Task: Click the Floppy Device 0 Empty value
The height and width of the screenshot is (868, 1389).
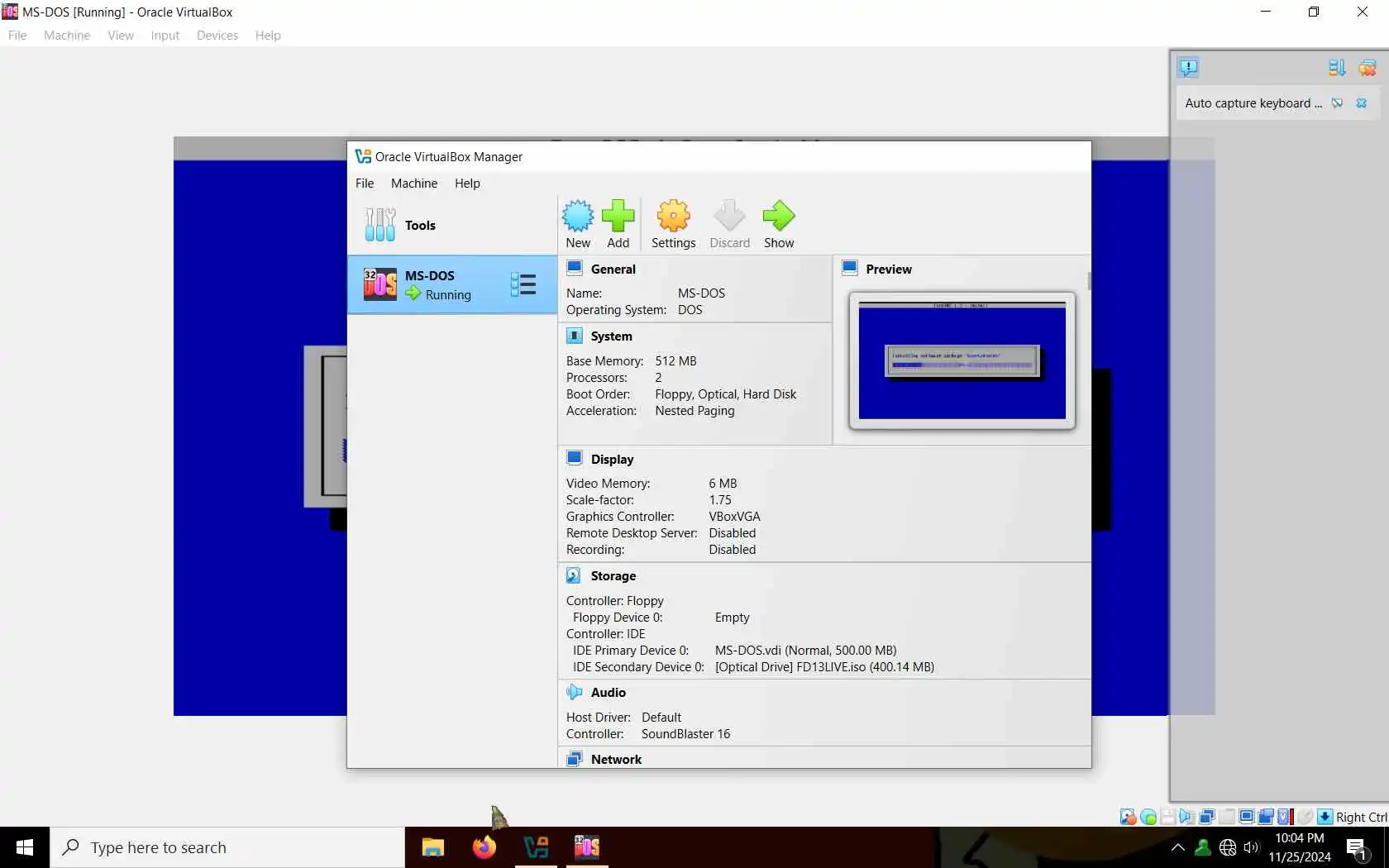Action: pyautogui.click(x=732, y=618)
